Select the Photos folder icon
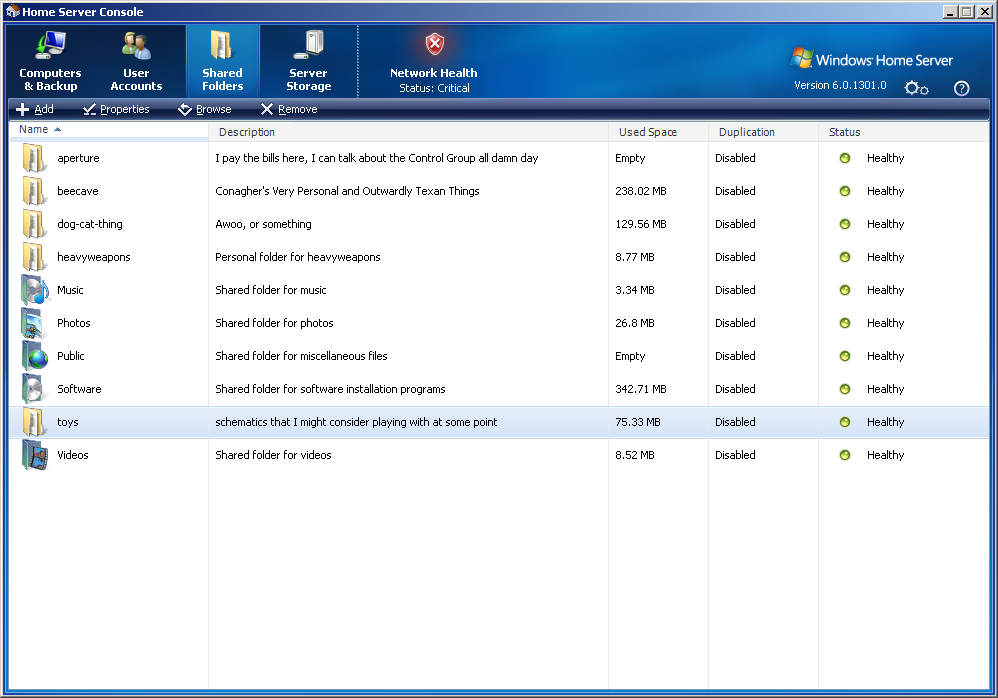Screen dimensions: 998x698 click(x=34, y=323)
